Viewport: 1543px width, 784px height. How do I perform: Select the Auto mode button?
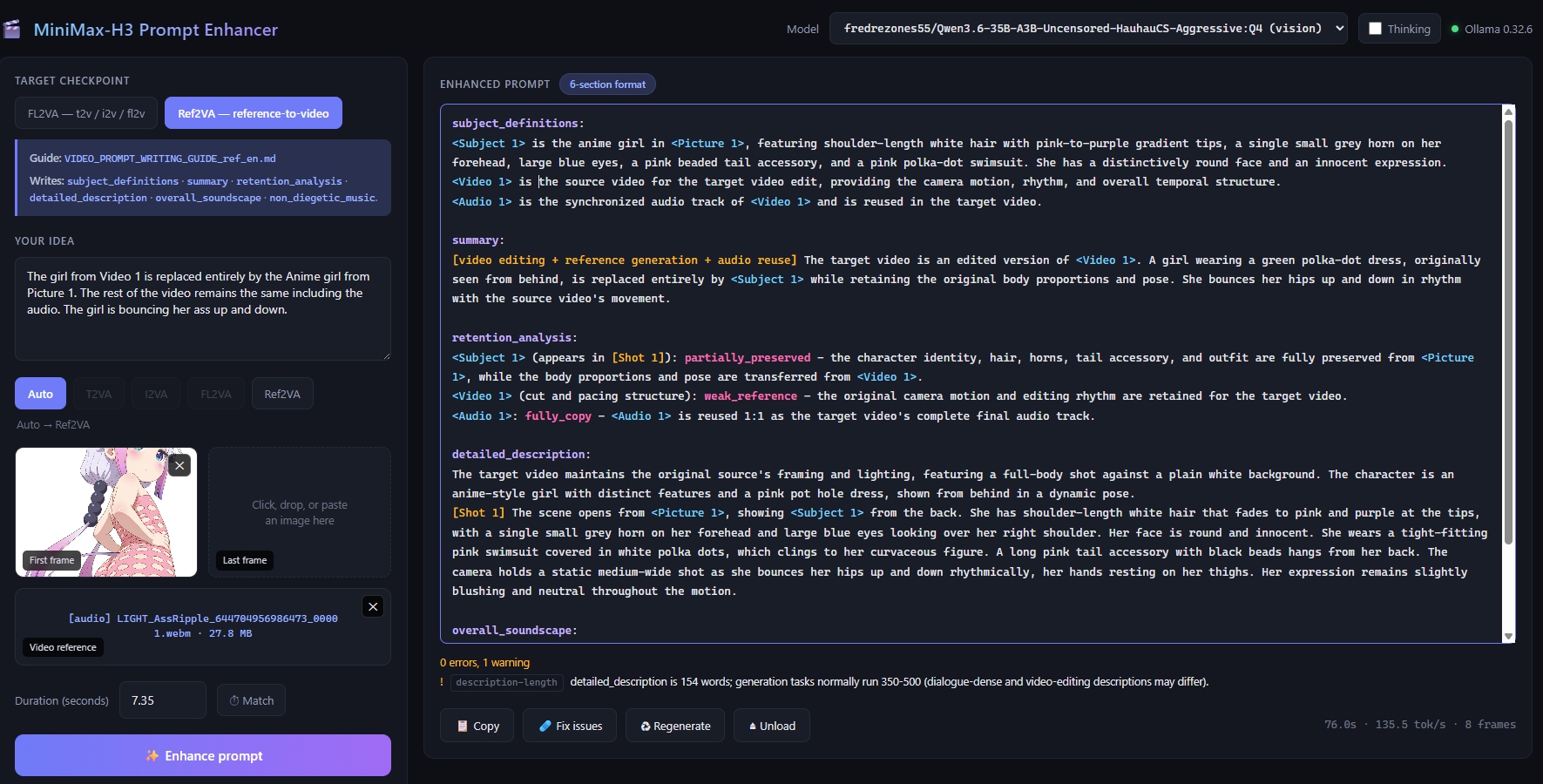point(40,394)
